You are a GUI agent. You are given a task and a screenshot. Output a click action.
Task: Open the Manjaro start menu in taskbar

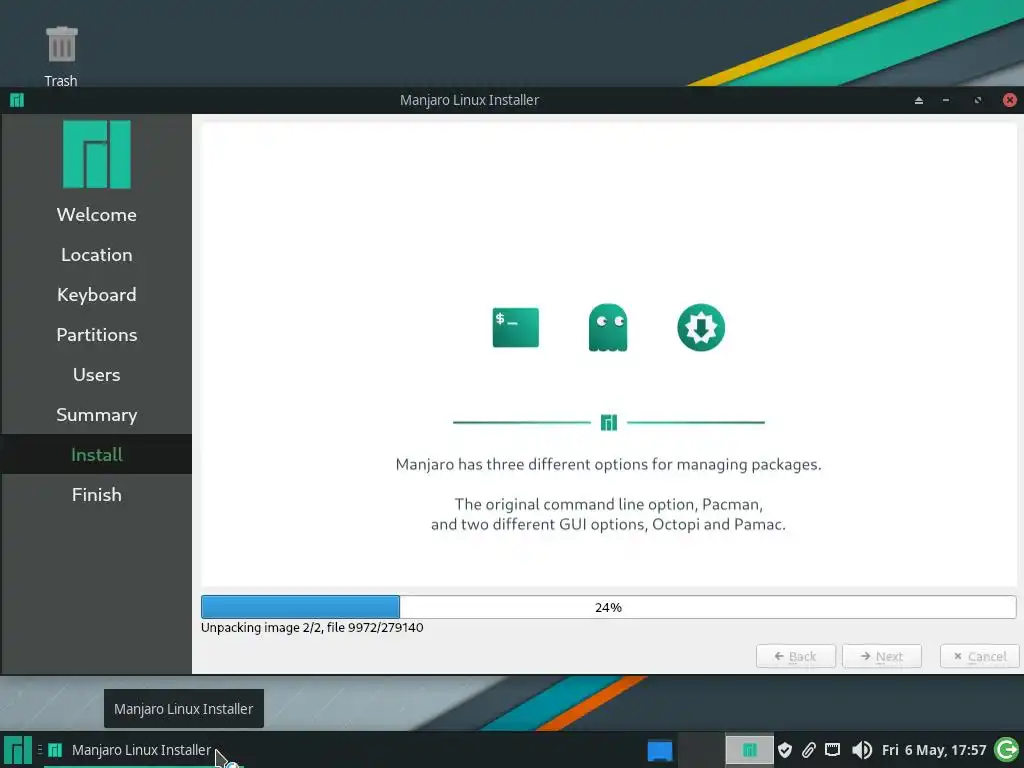(17, 750)
